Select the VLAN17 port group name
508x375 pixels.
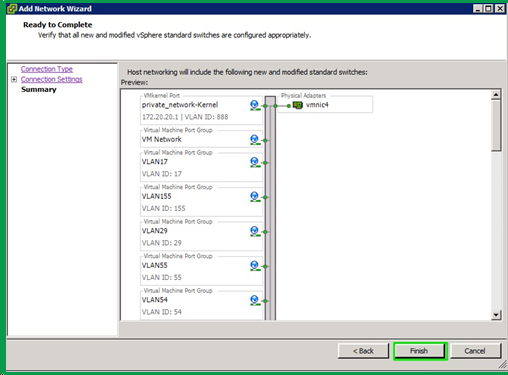pyautogui.click(x=155, y=162)
